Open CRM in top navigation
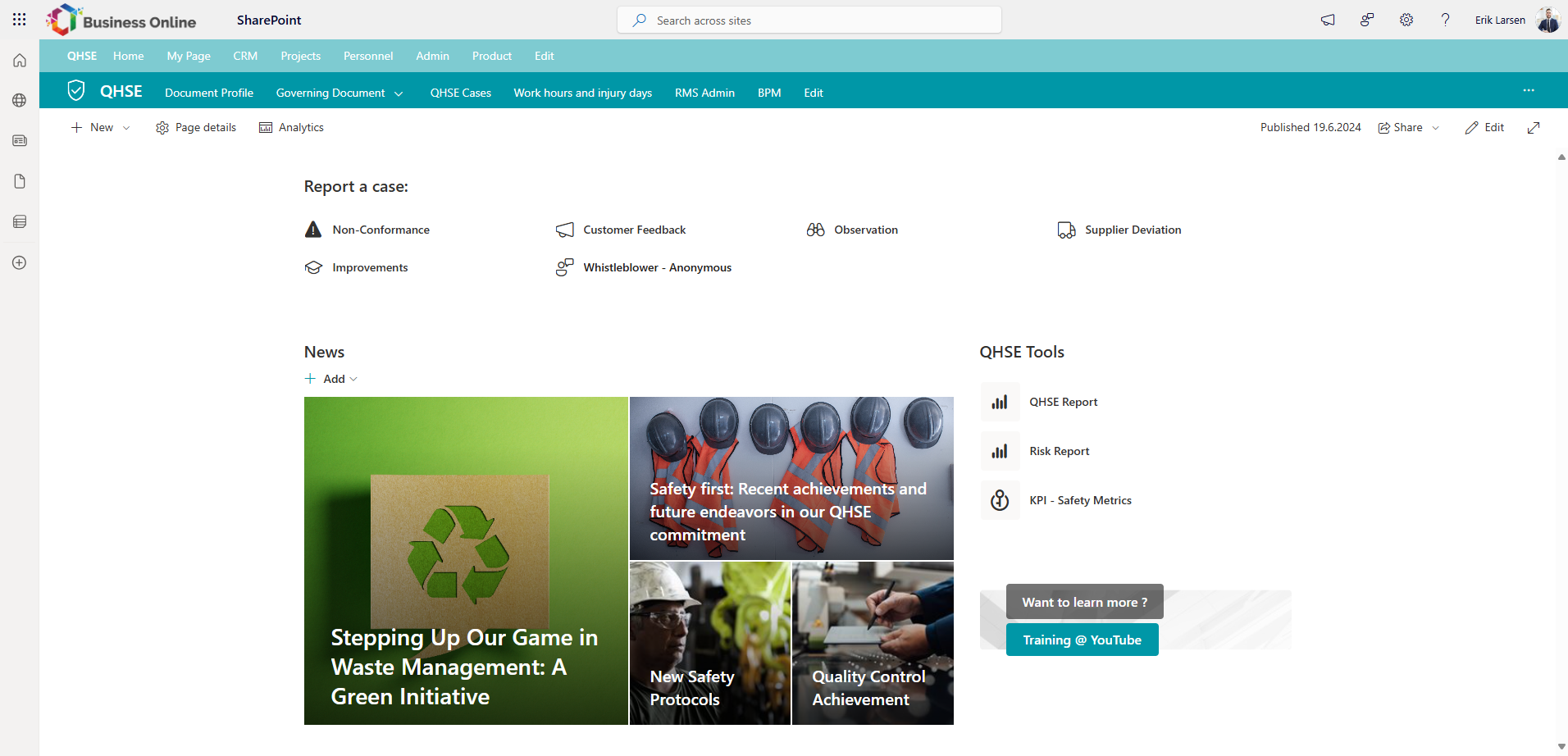 (245, 56)
